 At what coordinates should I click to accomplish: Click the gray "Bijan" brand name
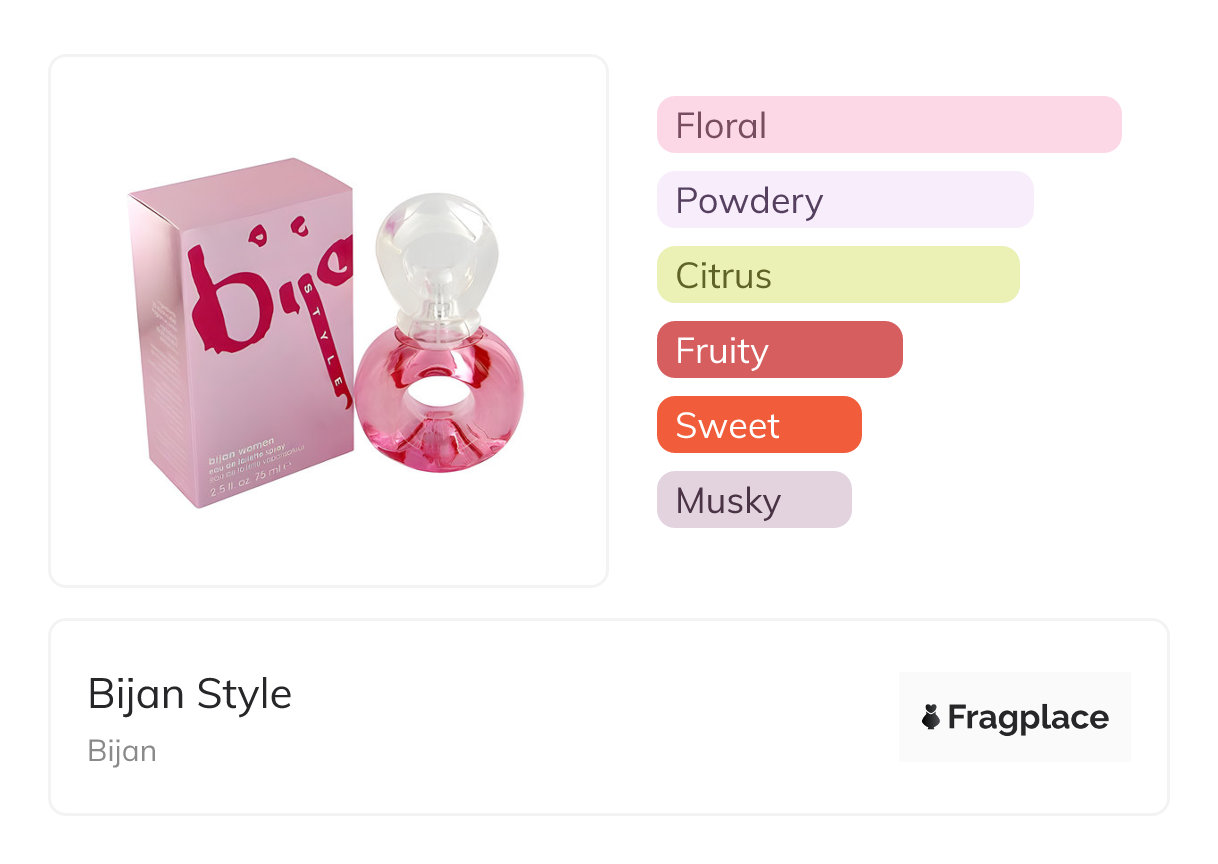[122, 750]
